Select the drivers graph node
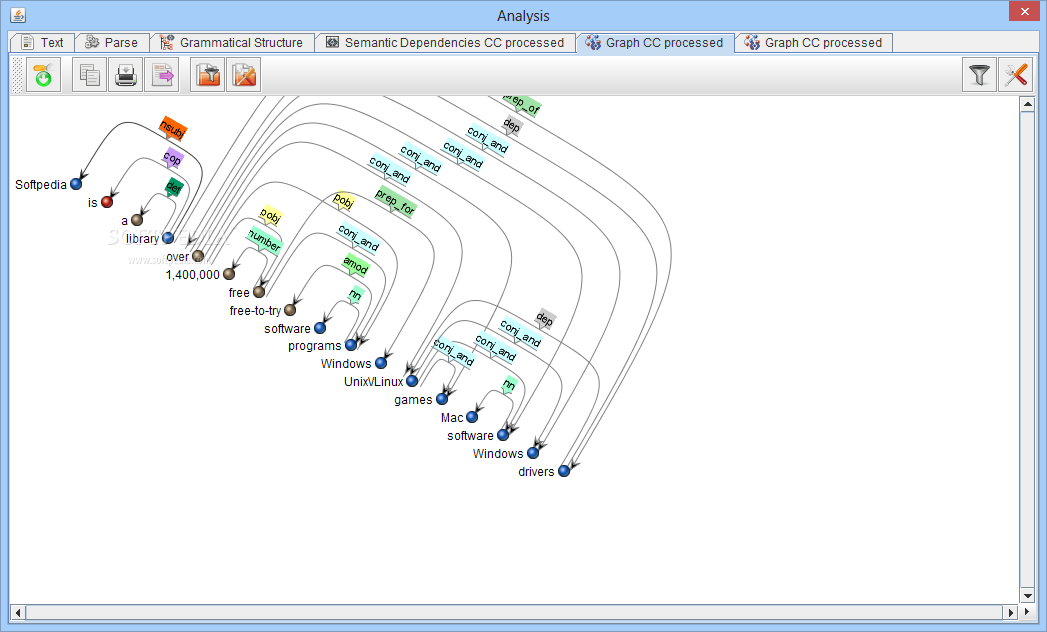The width and height of the screenshot is (1047, 632). point(564,471)
